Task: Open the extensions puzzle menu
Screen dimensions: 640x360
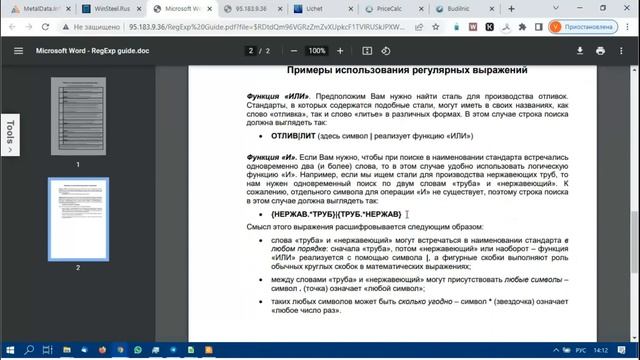Action: pyautogui.click(x=522, y=27)
